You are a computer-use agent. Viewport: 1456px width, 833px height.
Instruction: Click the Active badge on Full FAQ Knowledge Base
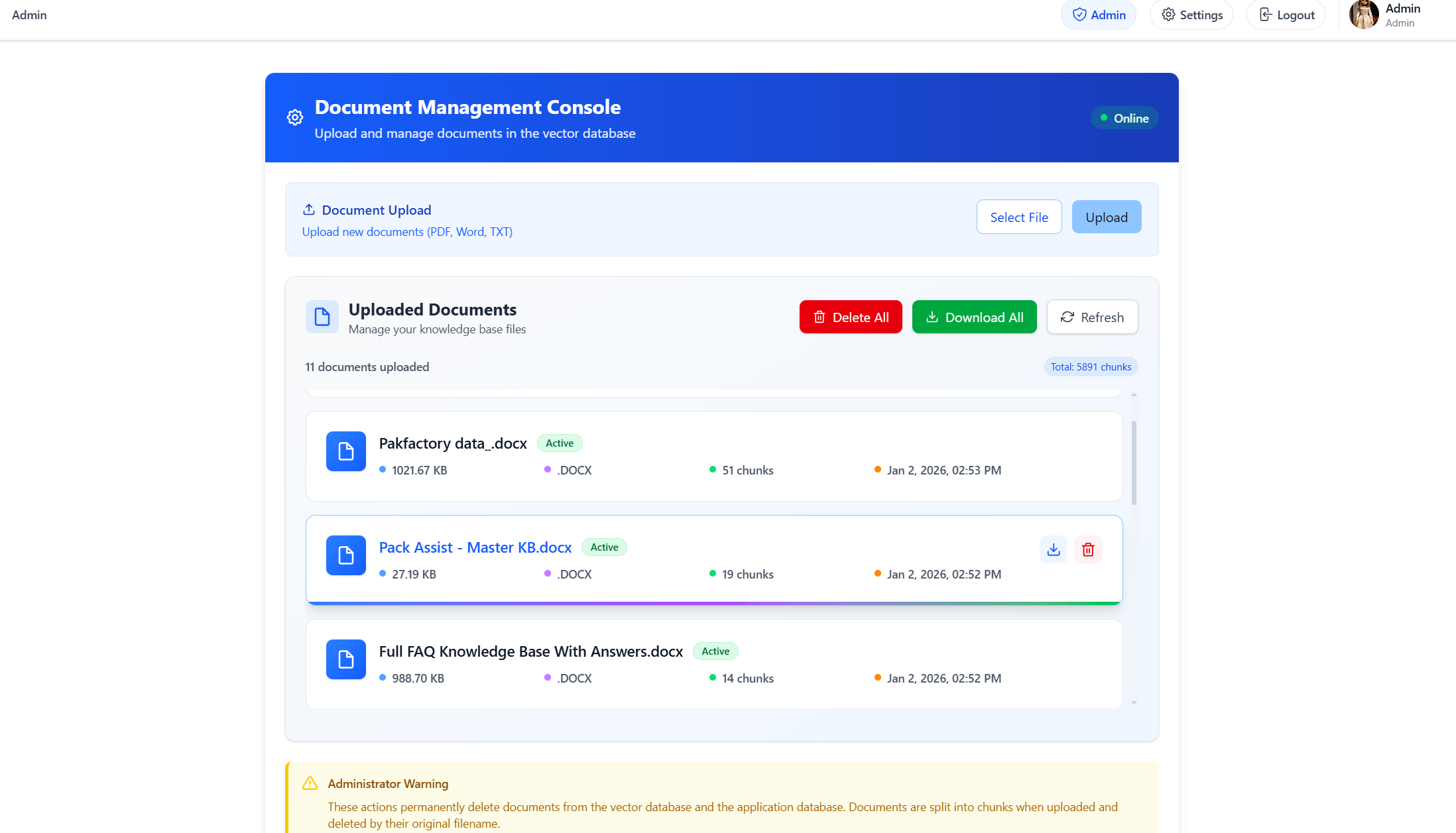(715, 651)
